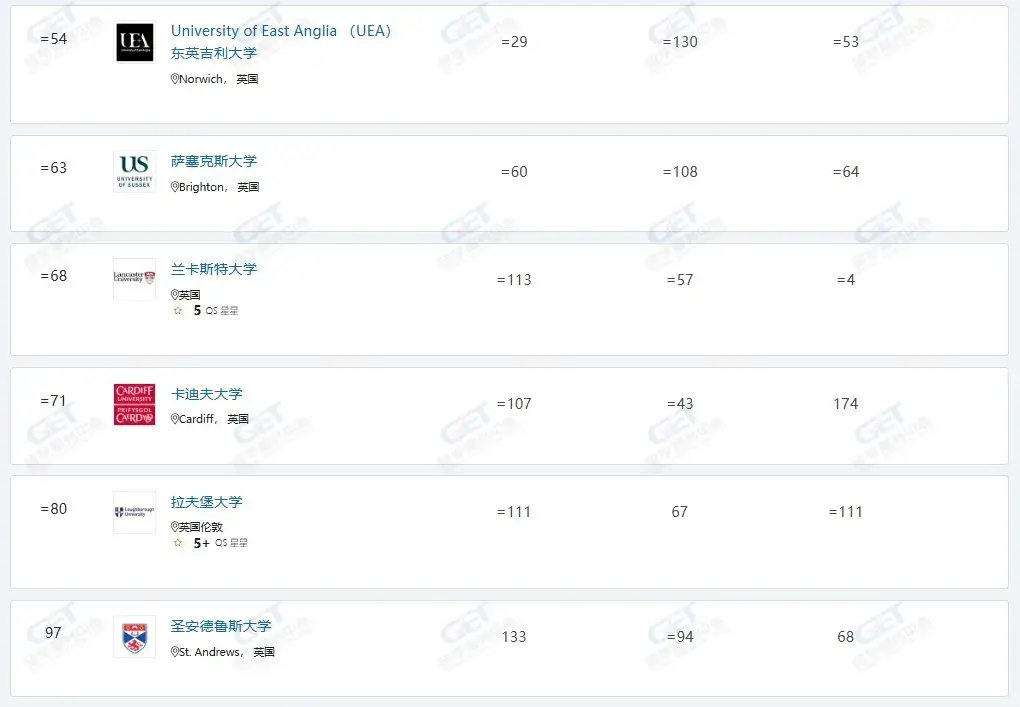Screen dimensions: 1020x707
Task: Open the 拉夫堡大学 link
Action: (x=207, y=501)
